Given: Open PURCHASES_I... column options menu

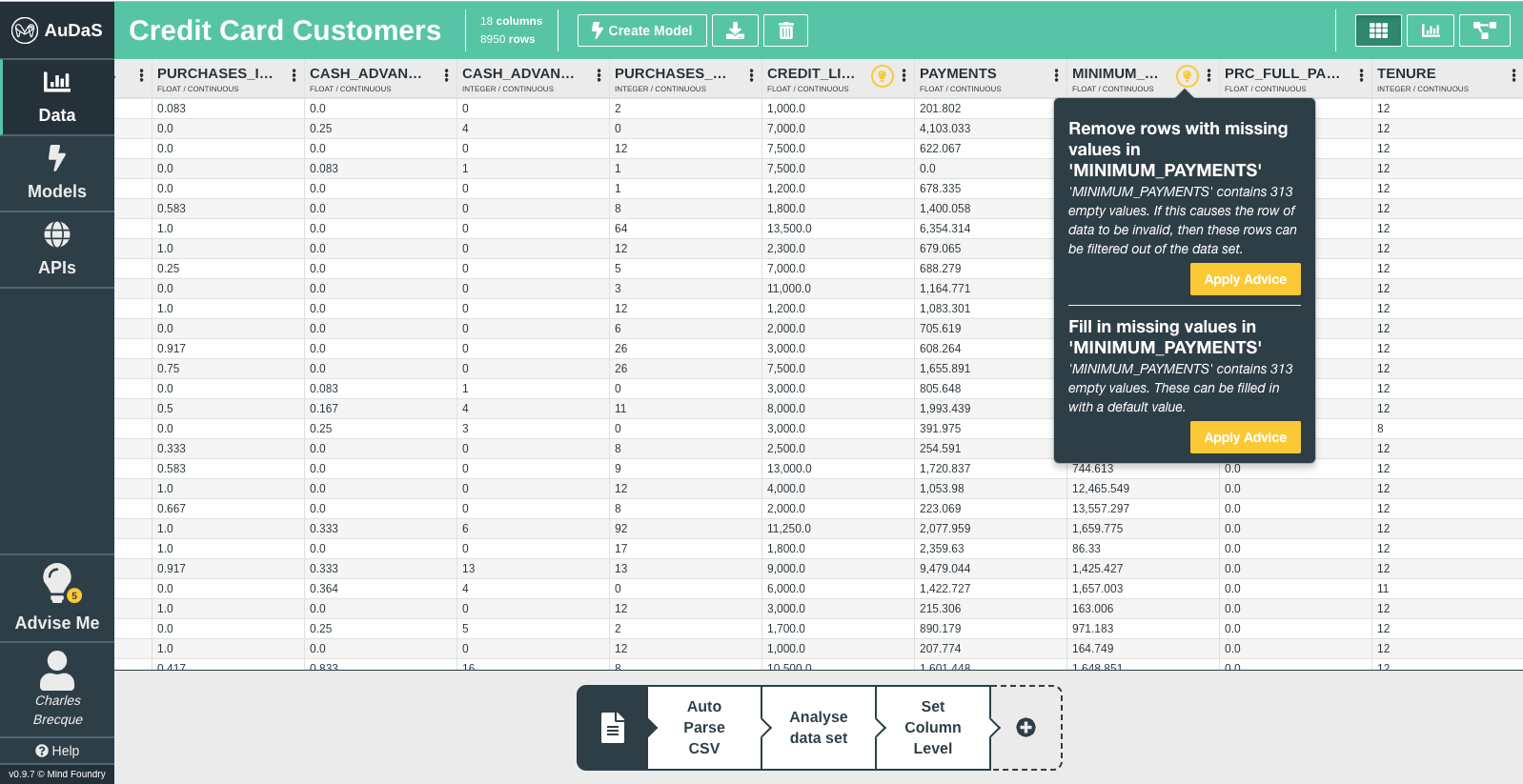Looking at the screenshot, I should coord(294,75).
